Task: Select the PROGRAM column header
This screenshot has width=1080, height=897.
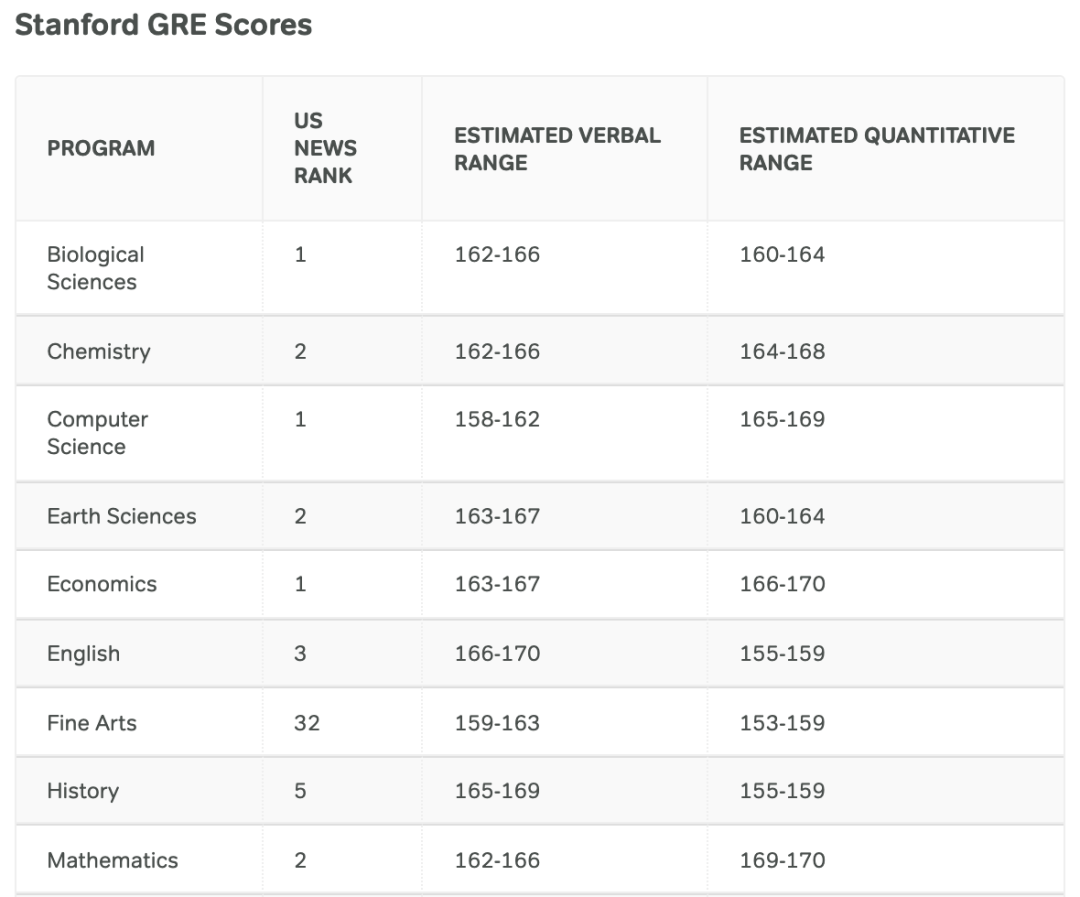Action: click(101, 148)
